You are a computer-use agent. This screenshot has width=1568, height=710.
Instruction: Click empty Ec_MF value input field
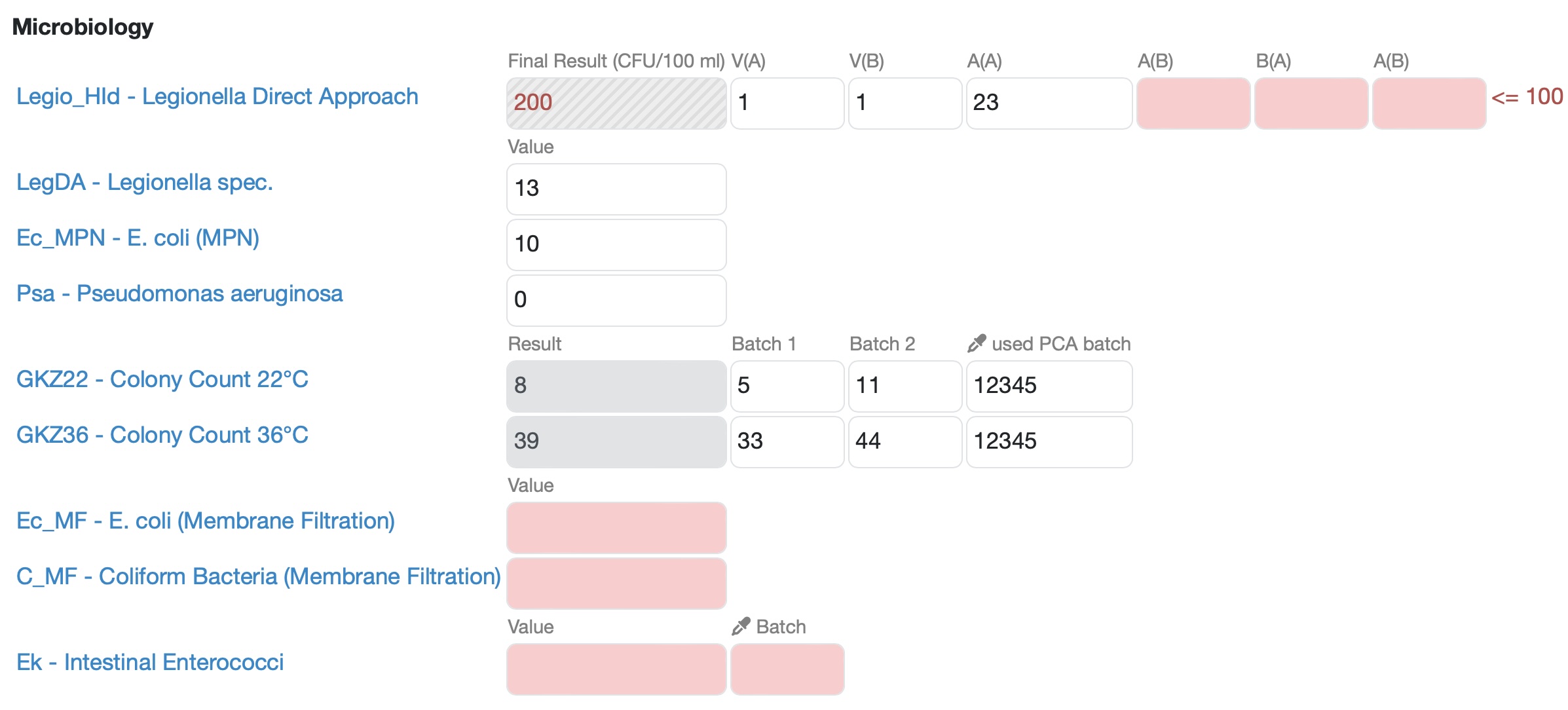pos(616,527)
